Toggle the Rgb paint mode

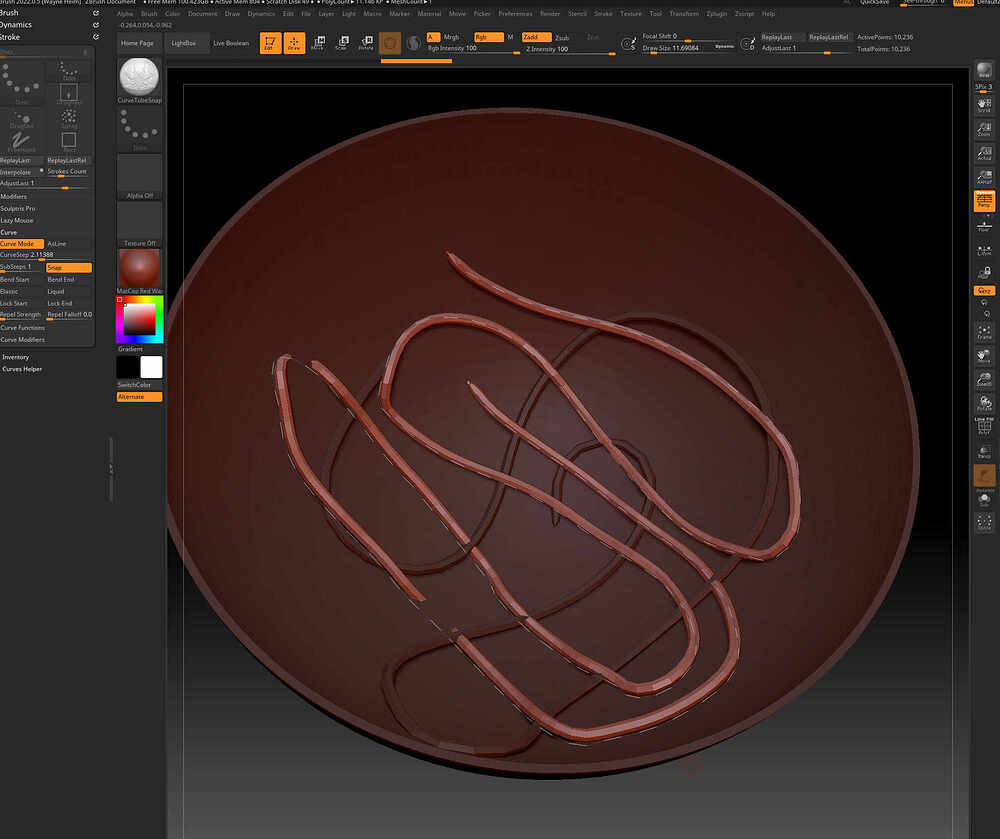pyautogui.click(x=489, y=37)
